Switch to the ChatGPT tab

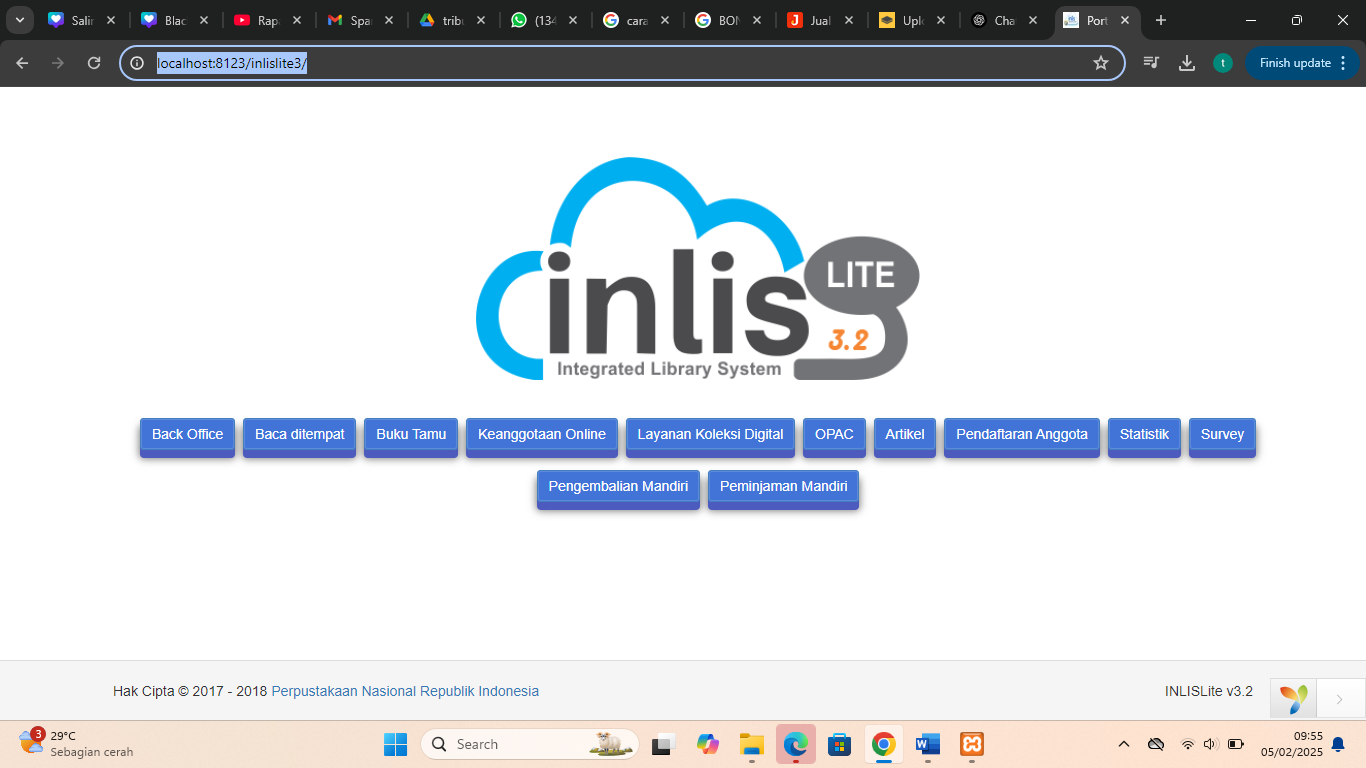pos(1006,20)
